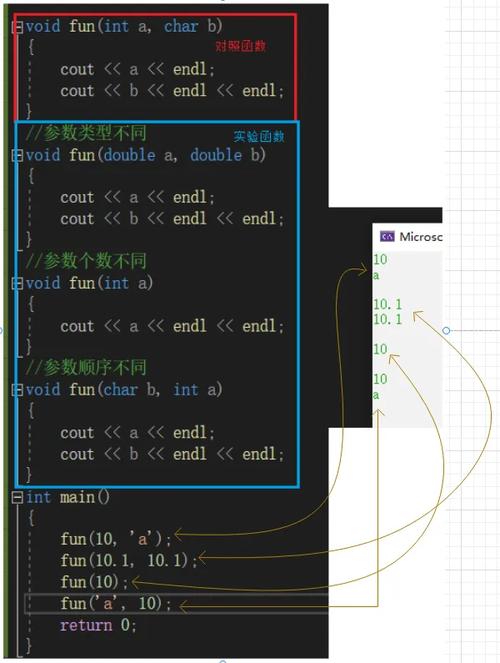Click cout << a << endl; inside fun(char b, int a)
This screenshot has height=663, width=500.
tap(137, 433)
